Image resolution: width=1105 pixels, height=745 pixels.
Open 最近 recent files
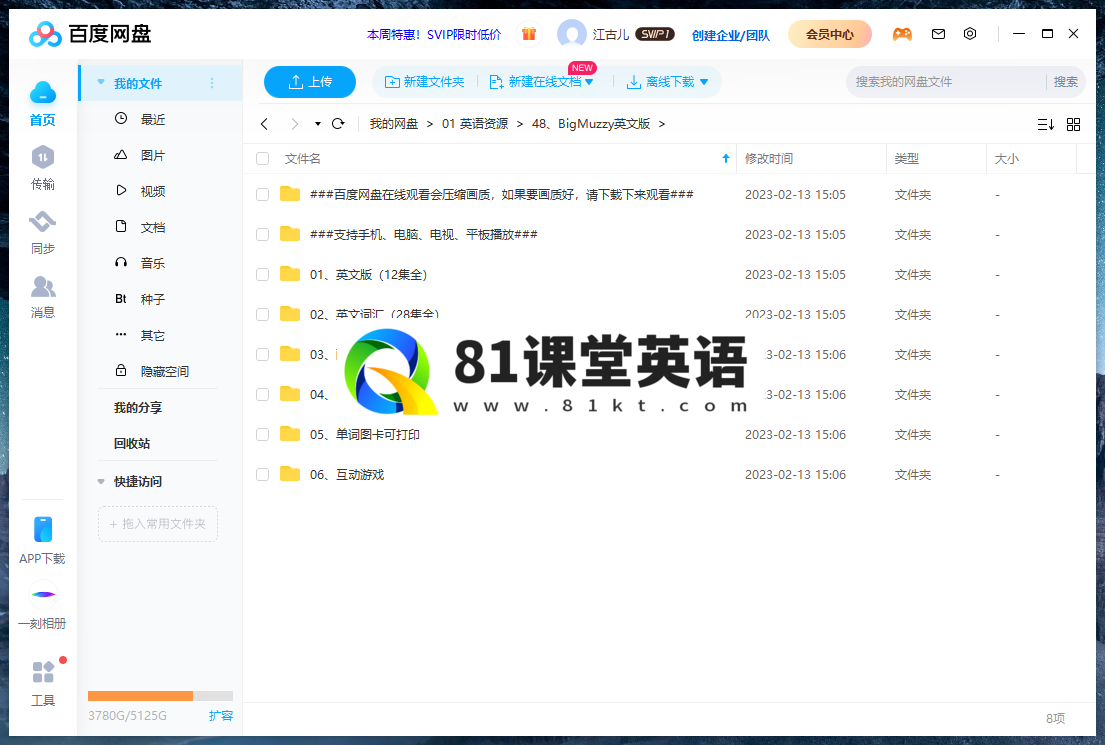152,119
